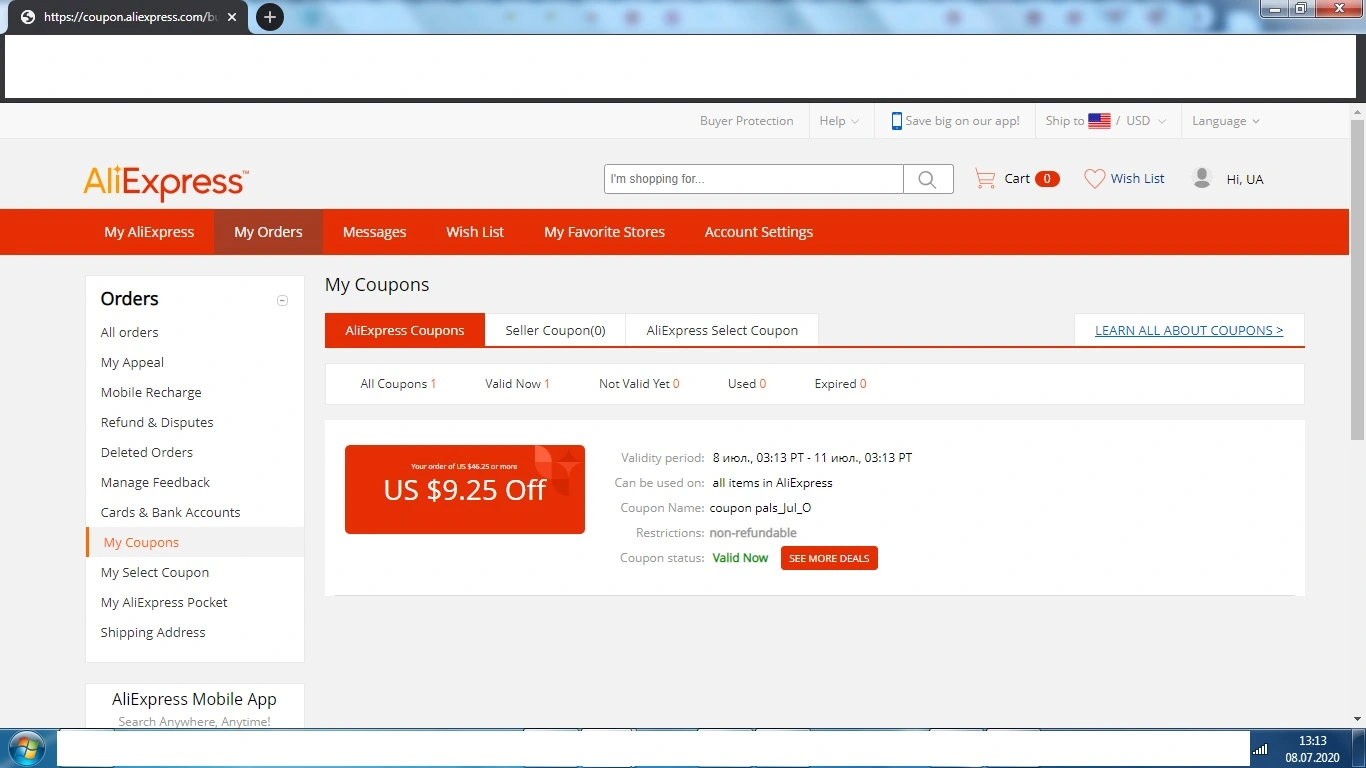
Task: Click the SEE MORE DEALS button
Action: pyautogui.click(x=829, y=558)
